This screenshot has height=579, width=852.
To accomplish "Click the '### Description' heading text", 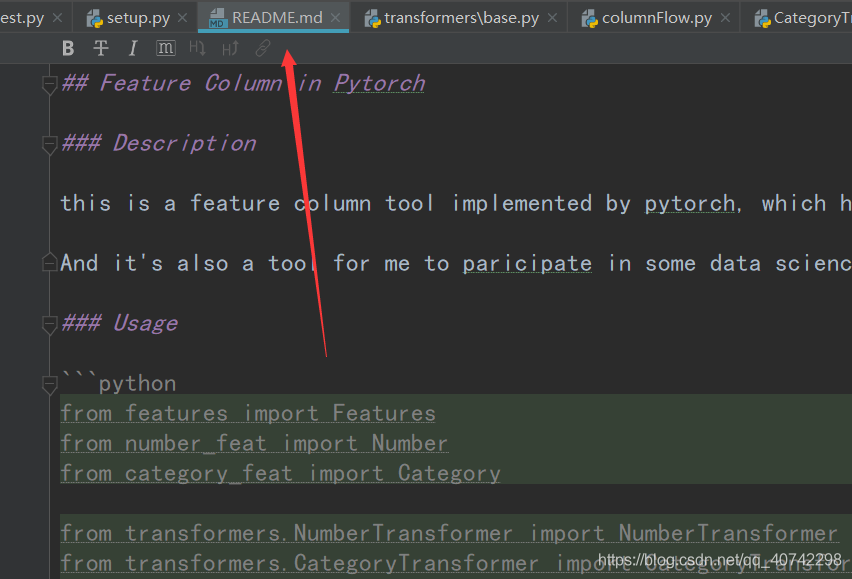I will [x=159, y=143].
